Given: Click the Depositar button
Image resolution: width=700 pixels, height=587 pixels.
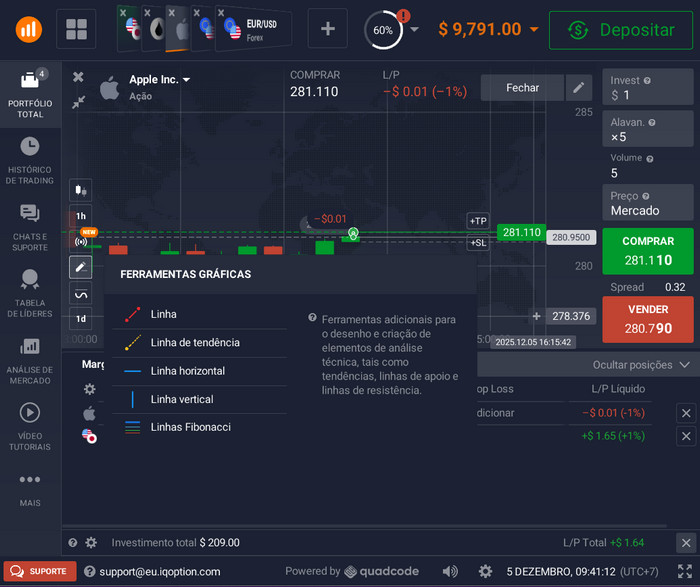Looking at the screenshot, I should coord(621,30).
